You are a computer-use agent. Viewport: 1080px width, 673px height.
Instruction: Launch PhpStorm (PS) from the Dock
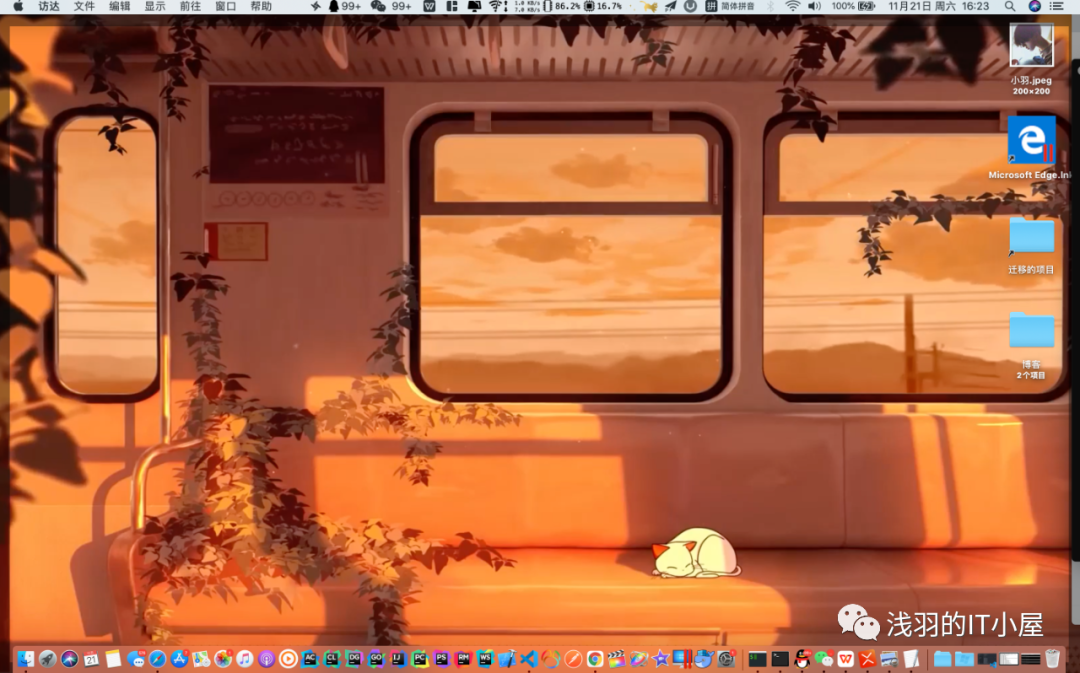click(442, 658)
